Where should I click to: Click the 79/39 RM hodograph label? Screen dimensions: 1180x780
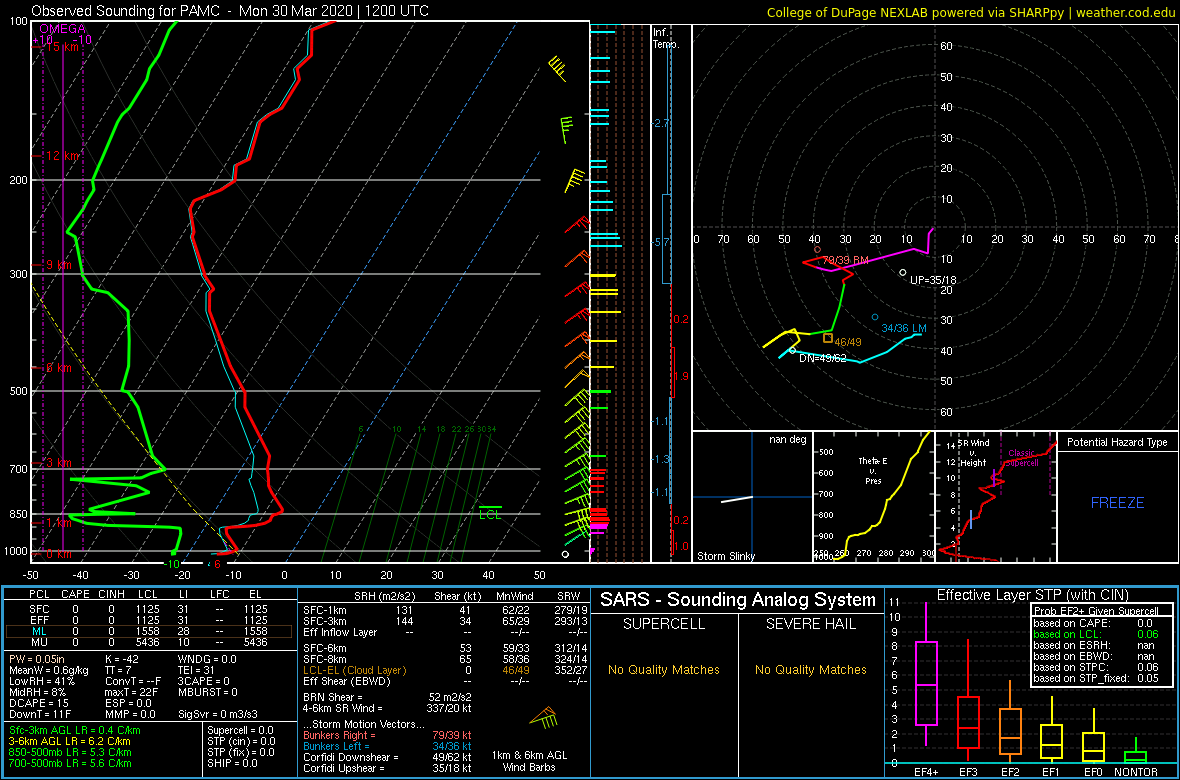pos(846,260)
